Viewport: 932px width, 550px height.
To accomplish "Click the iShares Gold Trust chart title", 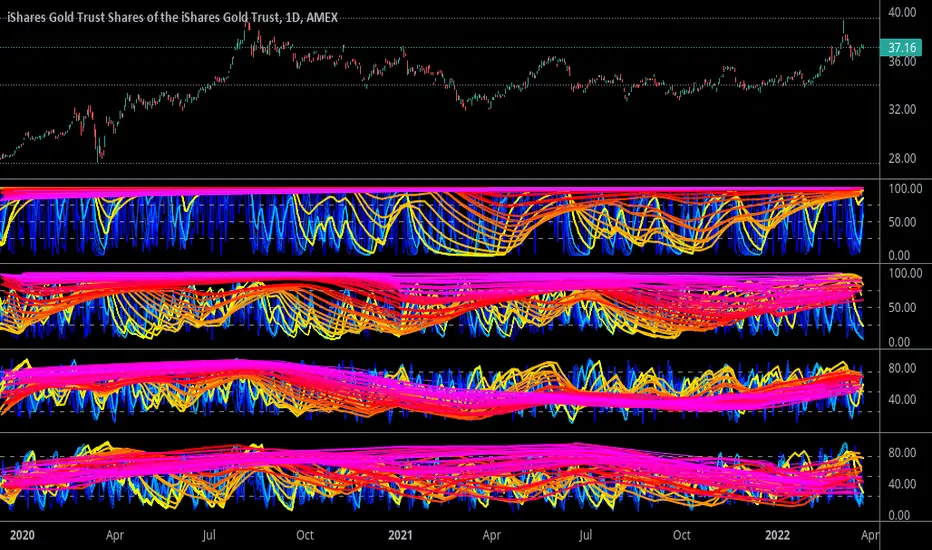I will (x=172, y=17).
